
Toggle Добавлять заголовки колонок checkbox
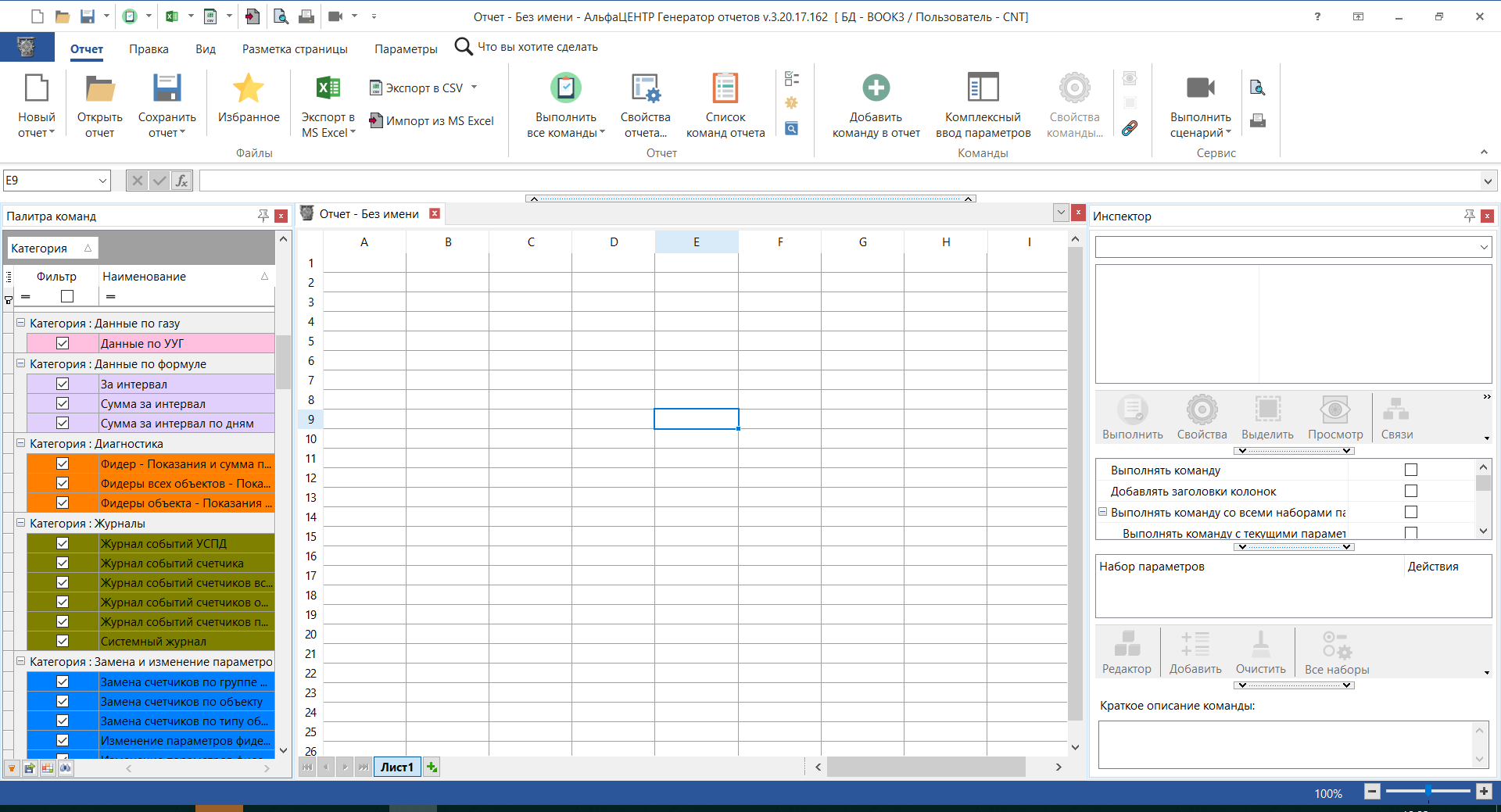pos(1410,491)
